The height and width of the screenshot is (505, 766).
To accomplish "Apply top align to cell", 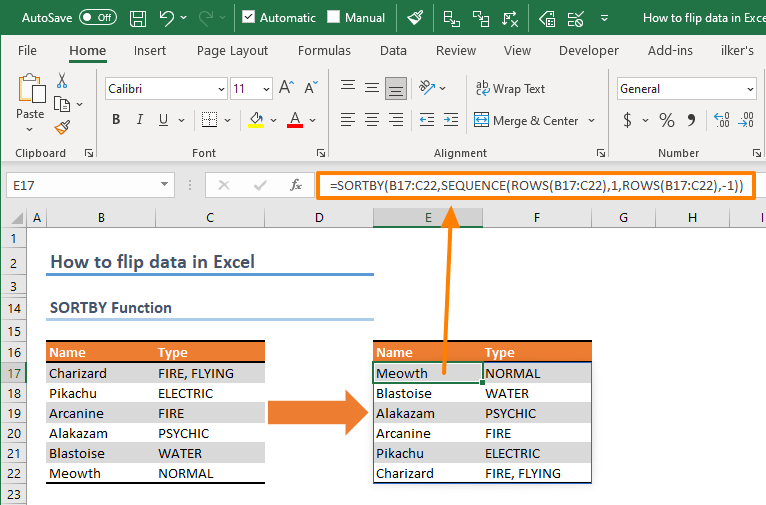I will click(348, 86).
